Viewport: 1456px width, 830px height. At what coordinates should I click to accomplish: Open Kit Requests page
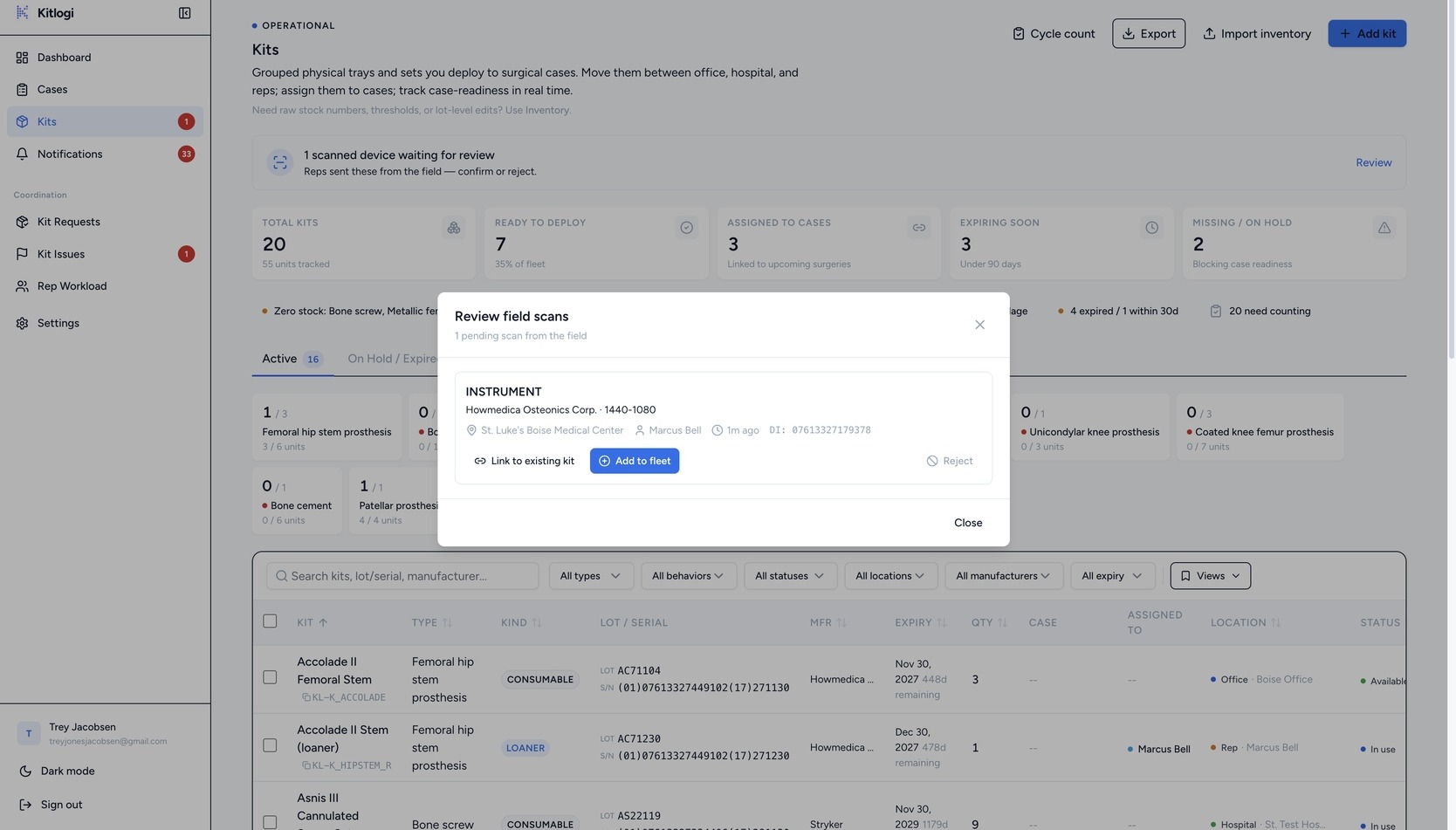tap(105, 222)
